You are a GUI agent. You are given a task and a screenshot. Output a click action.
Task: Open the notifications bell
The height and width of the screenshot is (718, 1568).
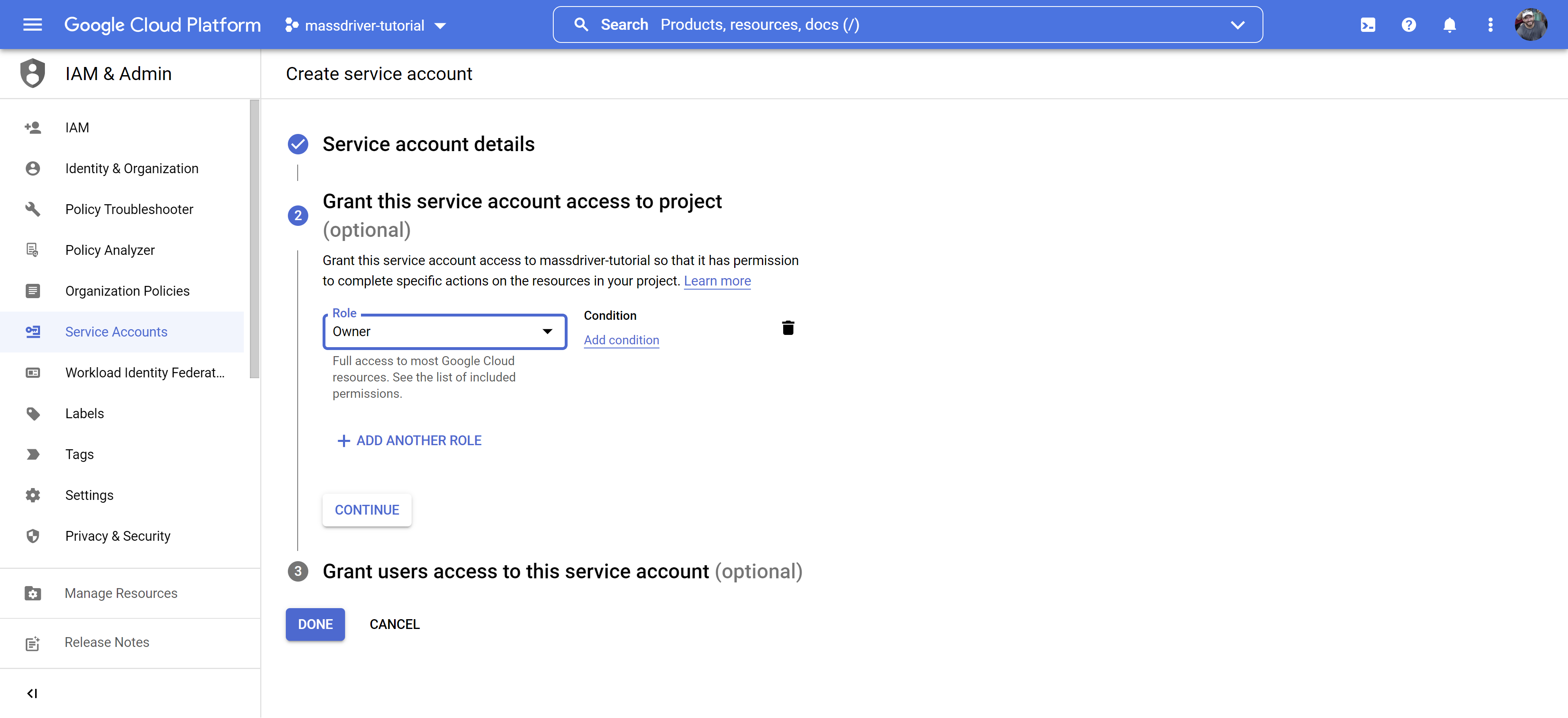coord(1449,25)
